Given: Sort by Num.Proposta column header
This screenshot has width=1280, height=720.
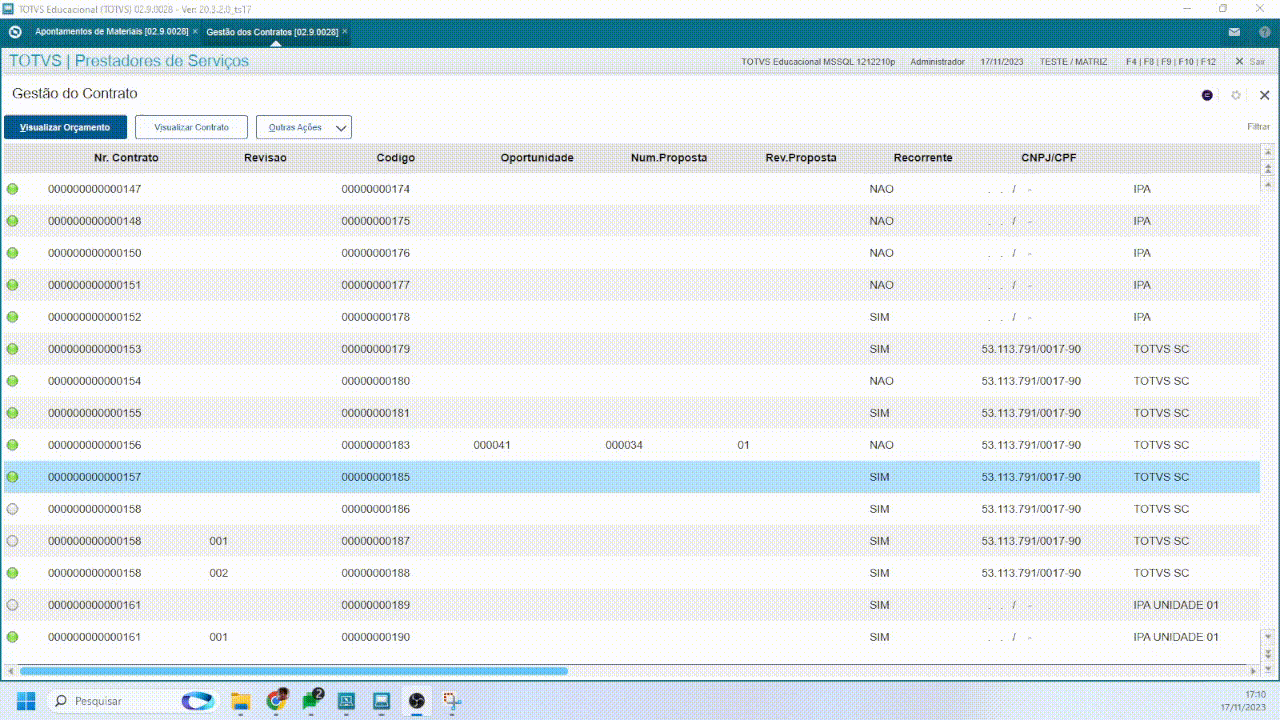Looking at the screenshot, I should pyautogui.click(x=669, y=158).
